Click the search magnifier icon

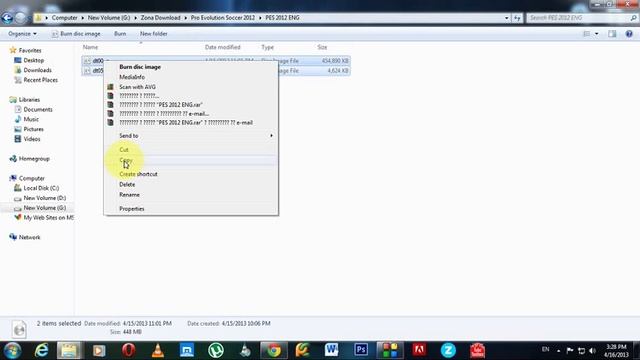(633, 18)
